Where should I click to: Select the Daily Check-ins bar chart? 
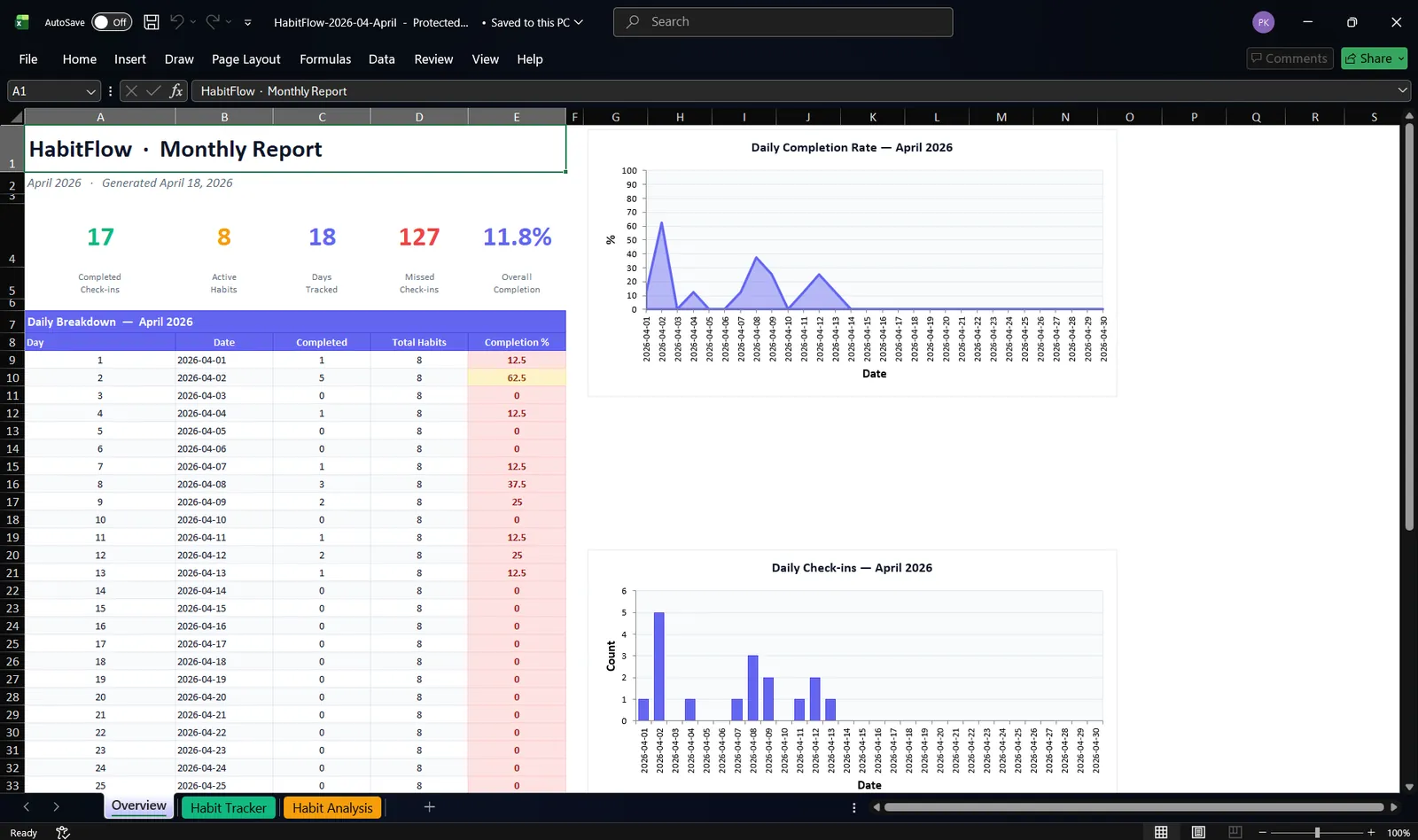pos(852,671)
